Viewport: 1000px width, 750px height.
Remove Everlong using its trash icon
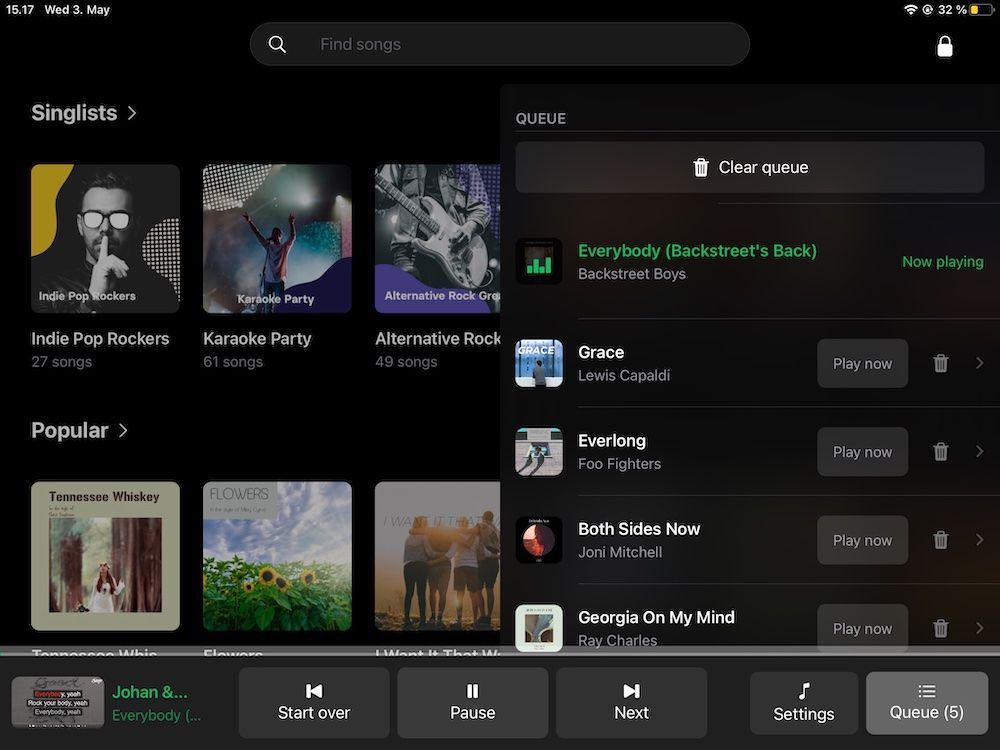pos(941,451)
